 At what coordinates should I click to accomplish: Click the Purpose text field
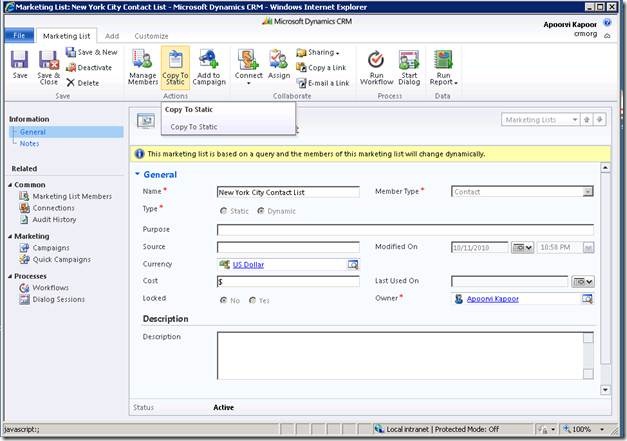click(x=405, y=229)
